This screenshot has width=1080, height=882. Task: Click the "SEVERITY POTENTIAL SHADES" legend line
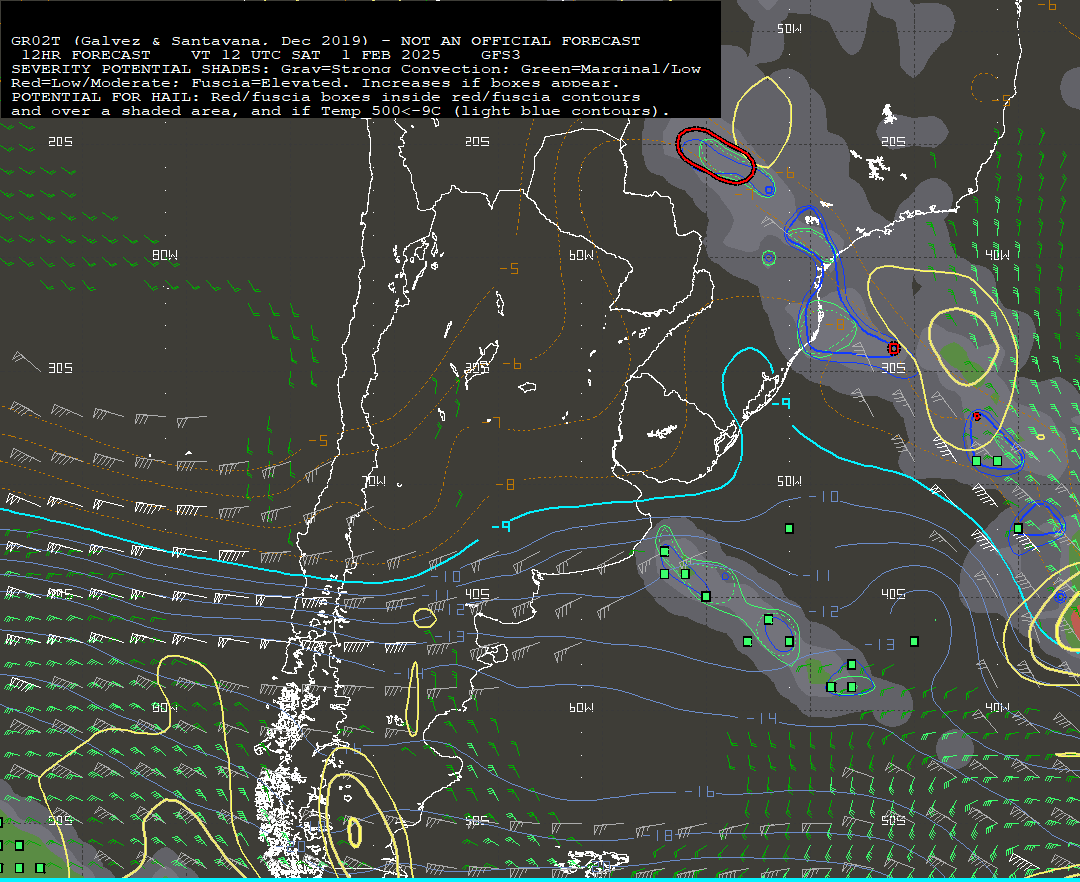(x=356, y=69)
